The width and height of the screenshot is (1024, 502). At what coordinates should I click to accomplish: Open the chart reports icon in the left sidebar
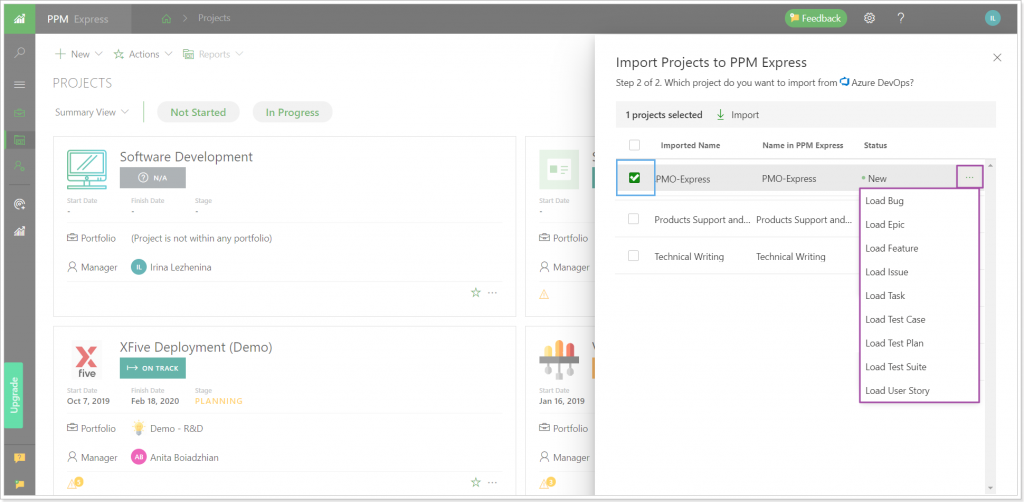coord(20,231)
